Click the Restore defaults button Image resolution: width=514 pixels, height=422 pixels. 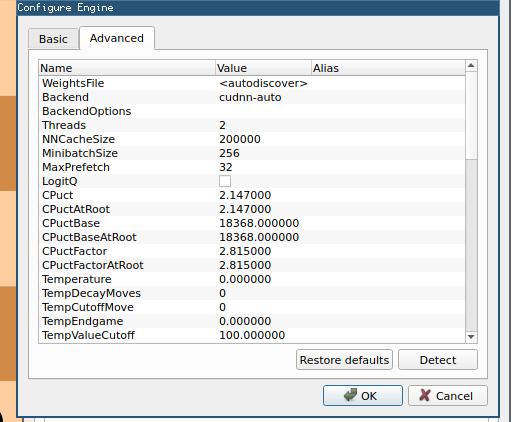pos(344,360)
